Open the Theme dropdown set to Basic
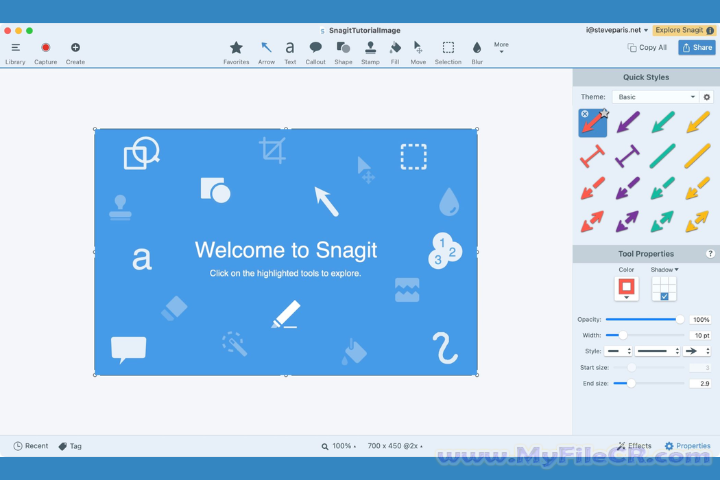The image size is (720, 480). pyautogui.click(x=655, y=97)
